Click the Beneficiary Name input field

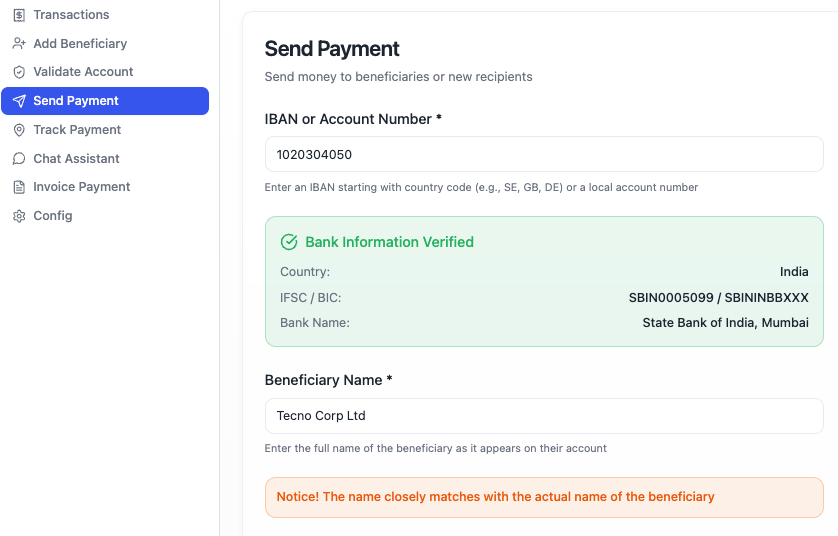click(544, 416)
